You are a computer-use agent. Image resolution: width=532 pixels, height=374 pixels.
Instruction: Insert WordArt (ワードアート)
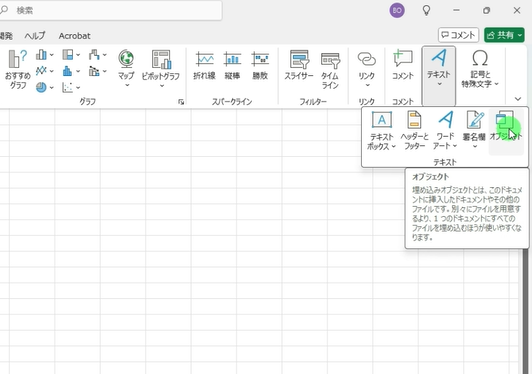click(445, 131)
